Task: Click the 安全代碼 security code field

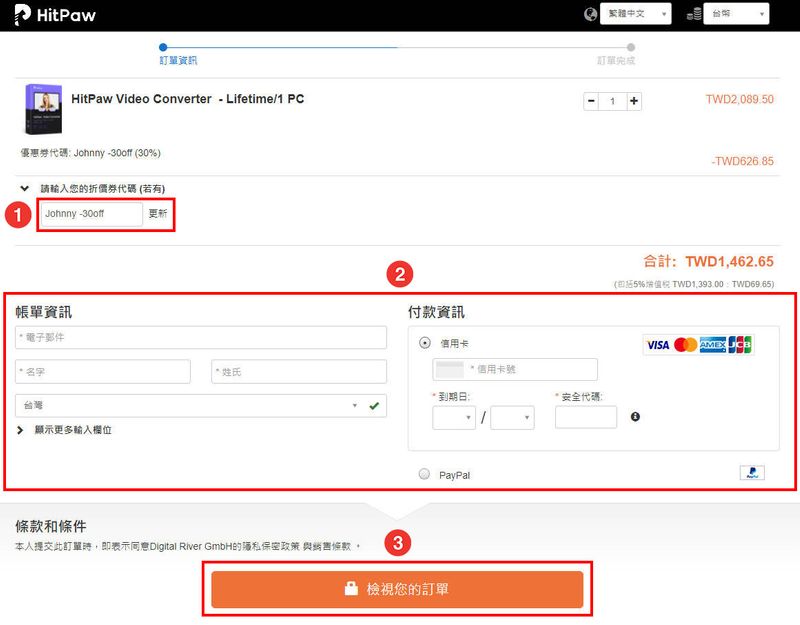Action: 586,417
